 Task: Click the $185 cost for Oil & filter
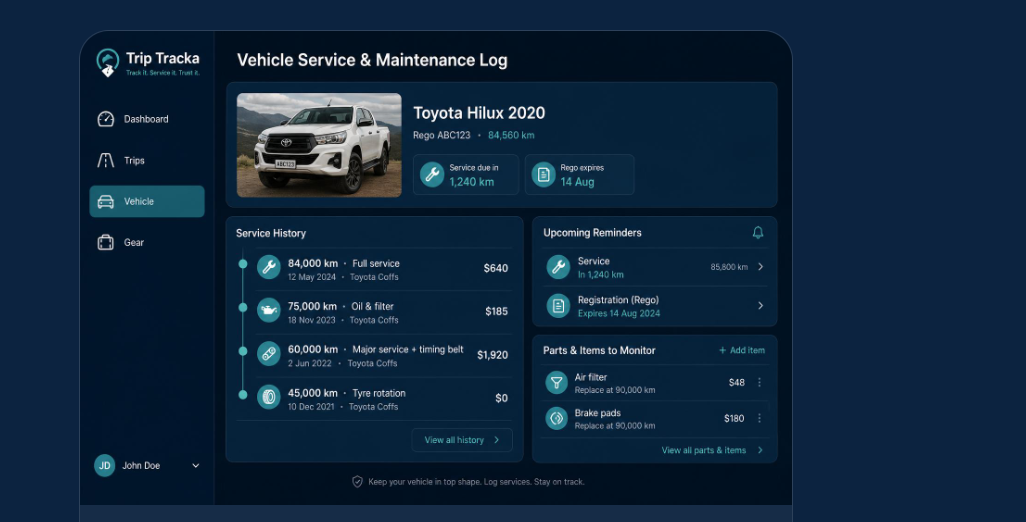click(496, 311)
